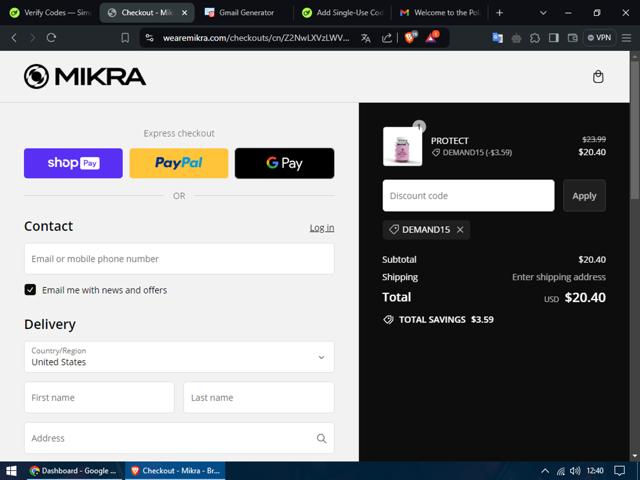This screenshot has height=480, width=640.
Task: Switch to the Verify Codes tab
Action: pyautogui.click(x=49, y=13)
